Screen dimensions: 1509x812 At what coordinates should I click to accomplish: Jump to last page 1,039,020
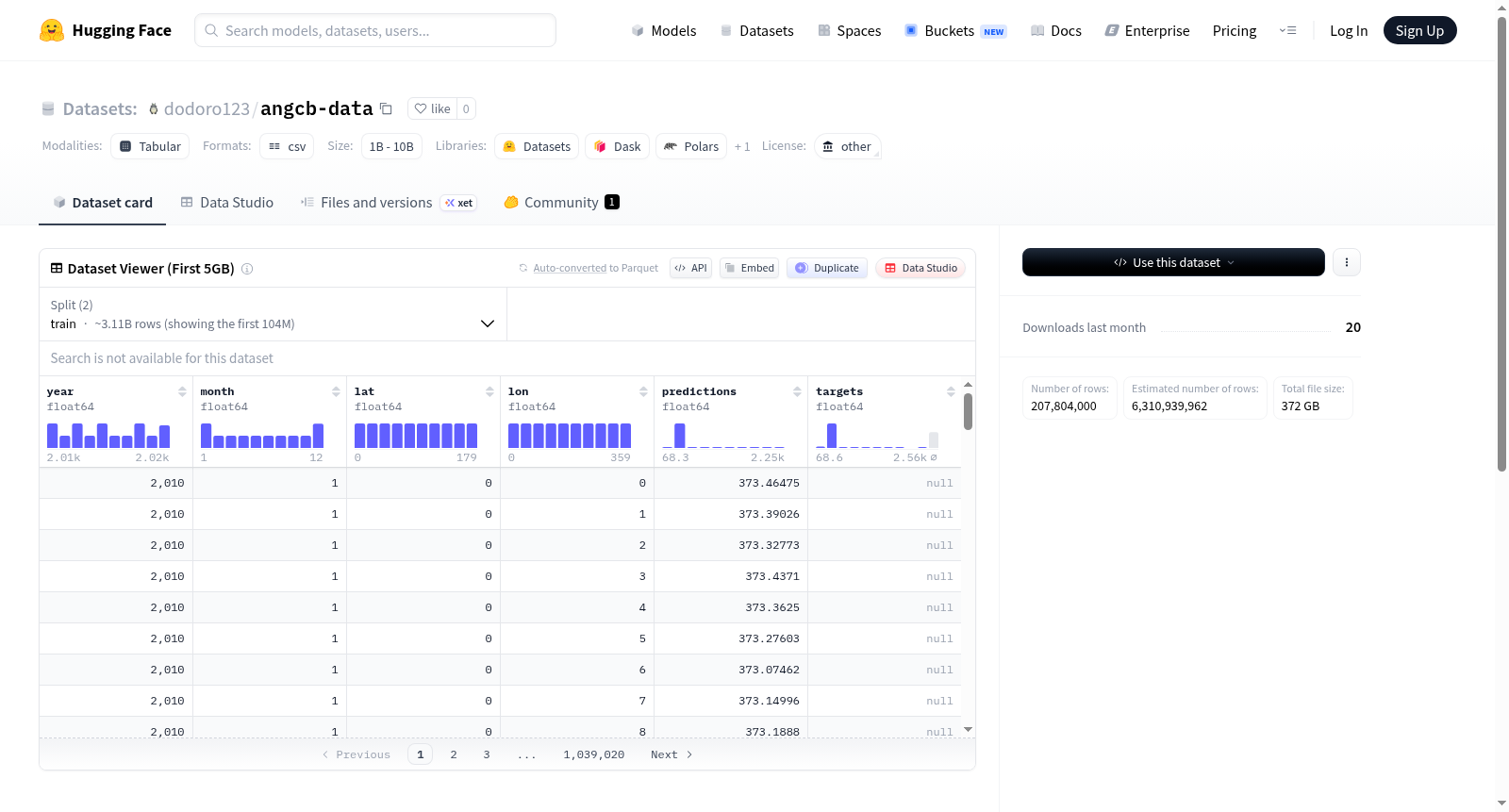(594, 754)
